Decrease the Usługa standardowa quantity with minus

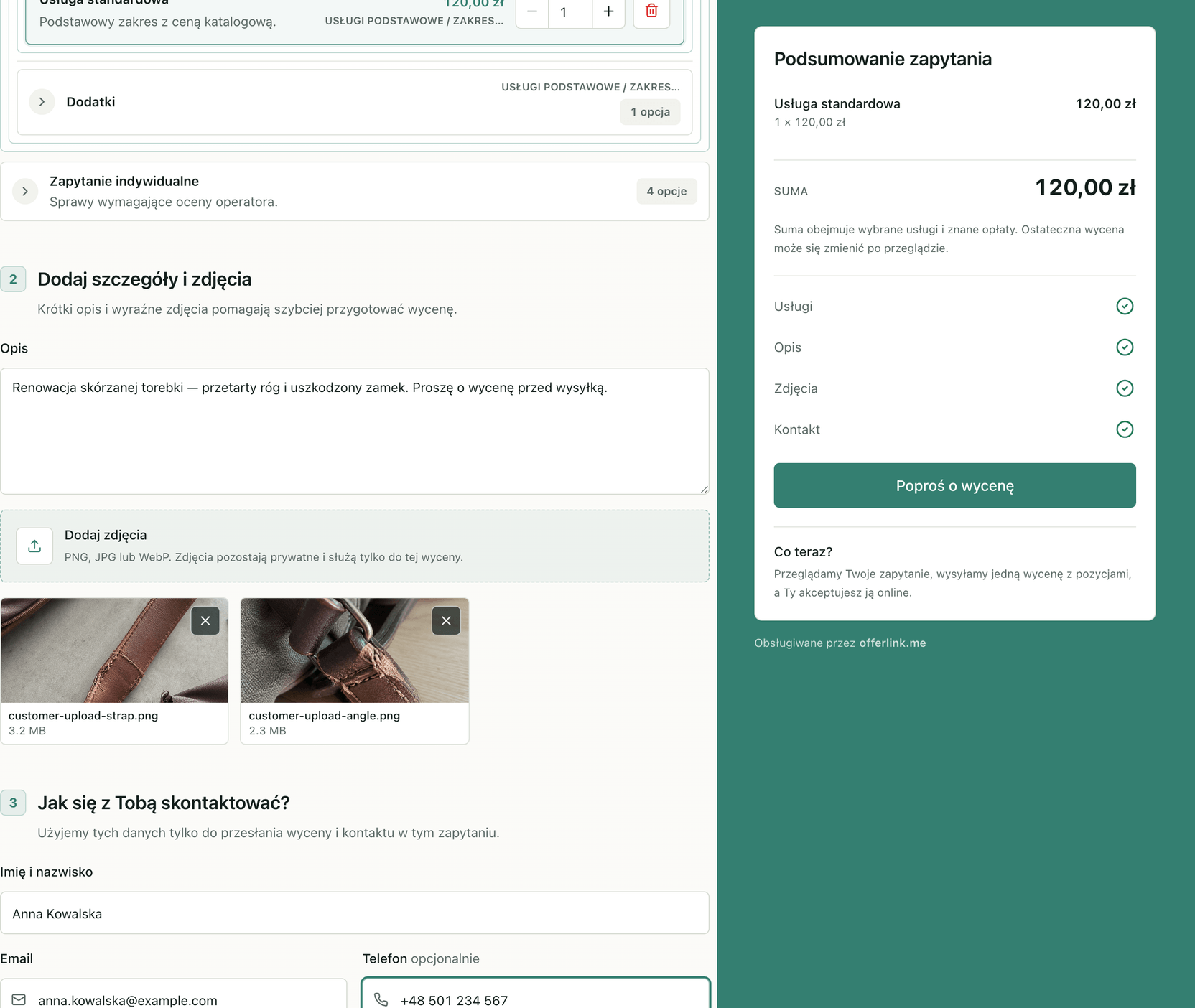click(x=532, y=11)
